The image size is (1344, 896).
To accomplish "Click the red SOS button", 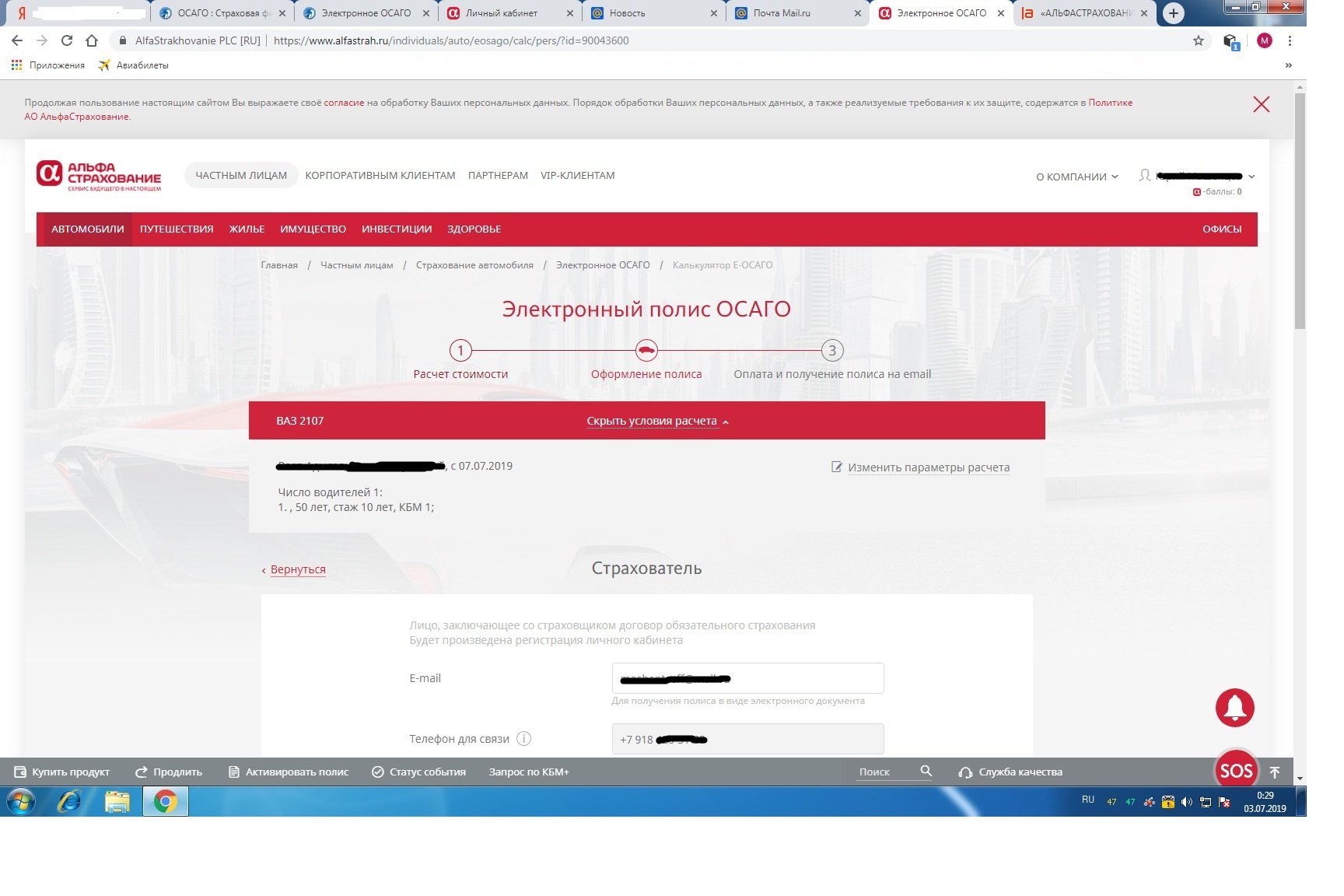I will point(1236,770).
